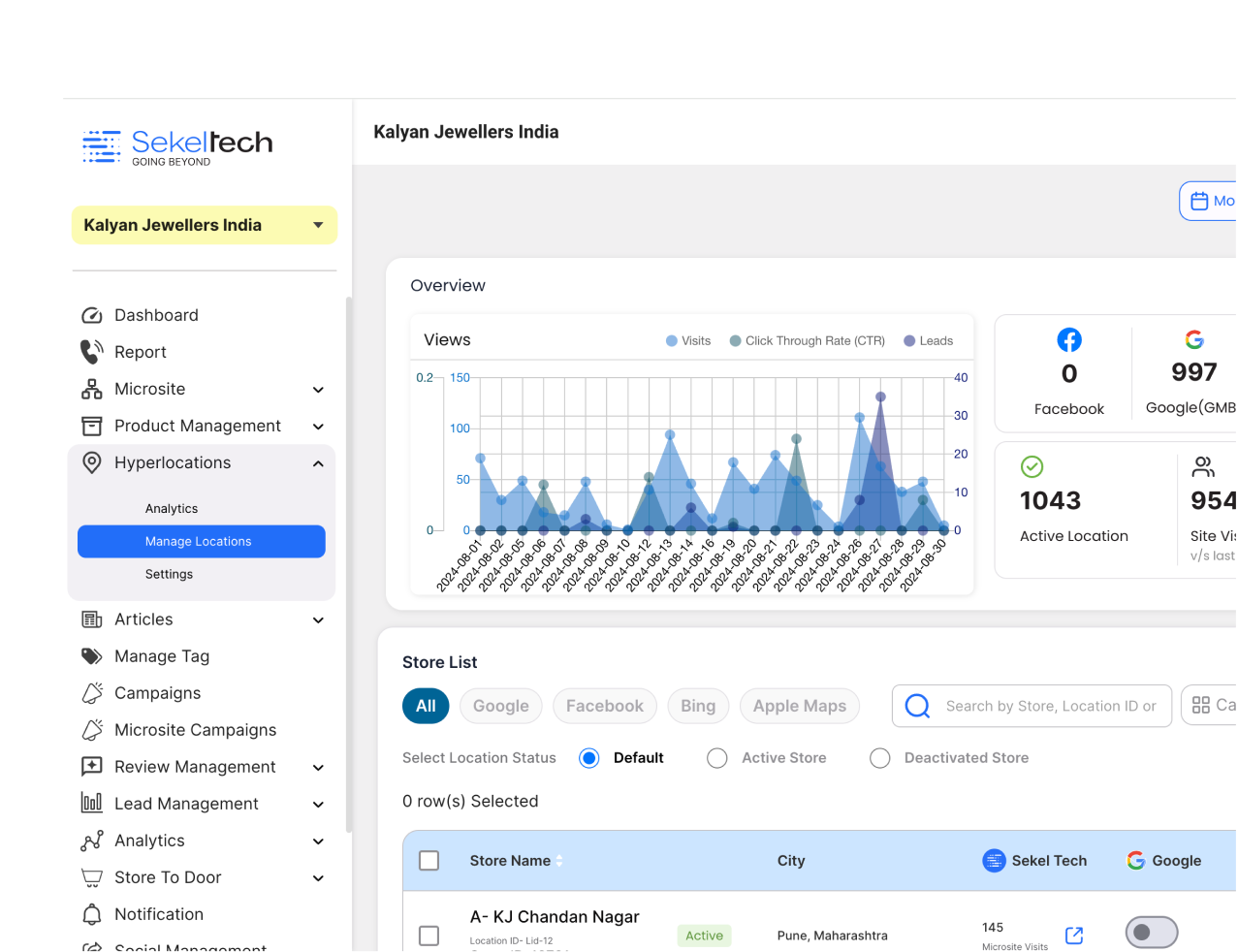Click the Store To Door cart icon
Image resolution: width=1238 pixels, height=952 pixels.
[92, 877]
